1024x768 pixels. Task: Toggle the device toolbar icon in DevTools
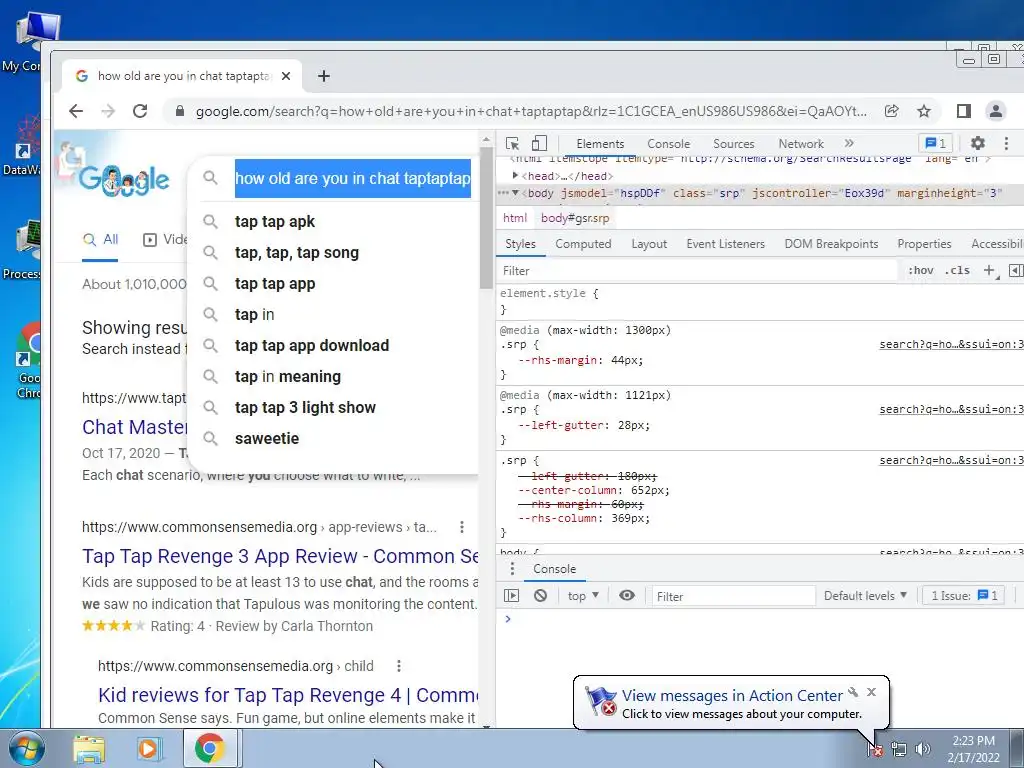click(539, 144)
